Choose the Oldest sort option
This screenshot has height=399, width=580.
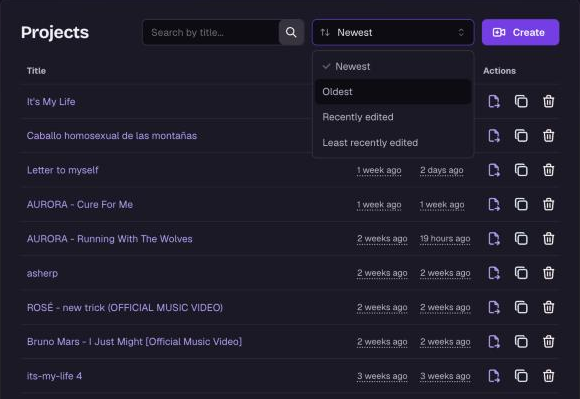tap(393, 92)
